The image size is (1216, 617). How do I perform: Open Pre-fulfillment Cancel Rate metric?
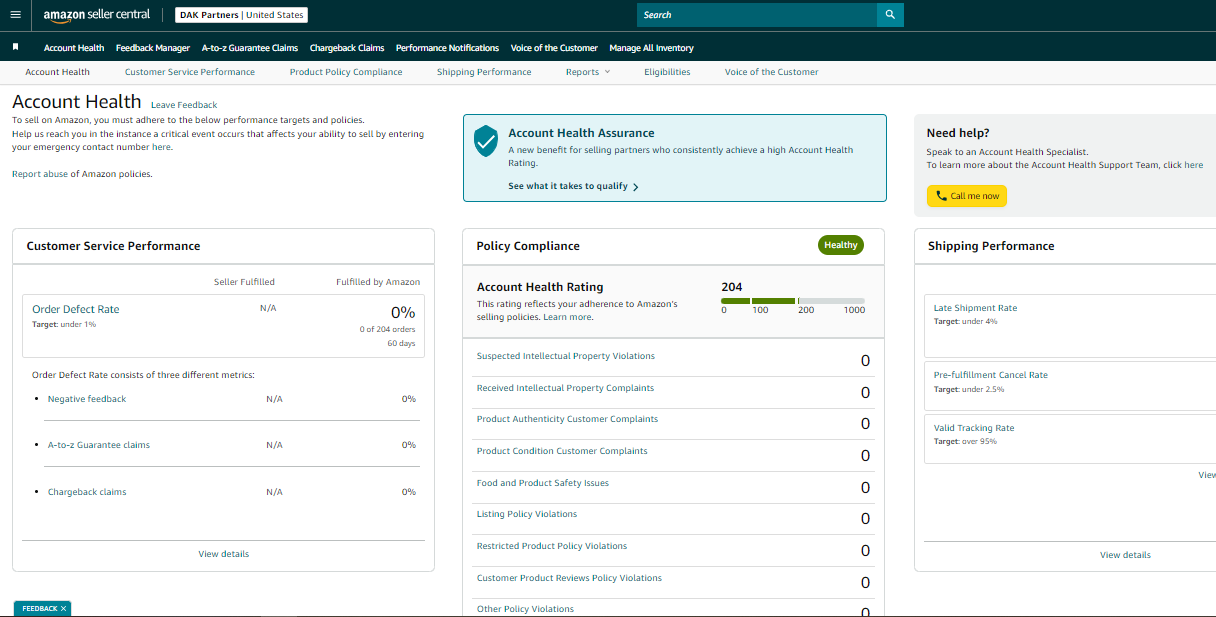pos(991,375)
